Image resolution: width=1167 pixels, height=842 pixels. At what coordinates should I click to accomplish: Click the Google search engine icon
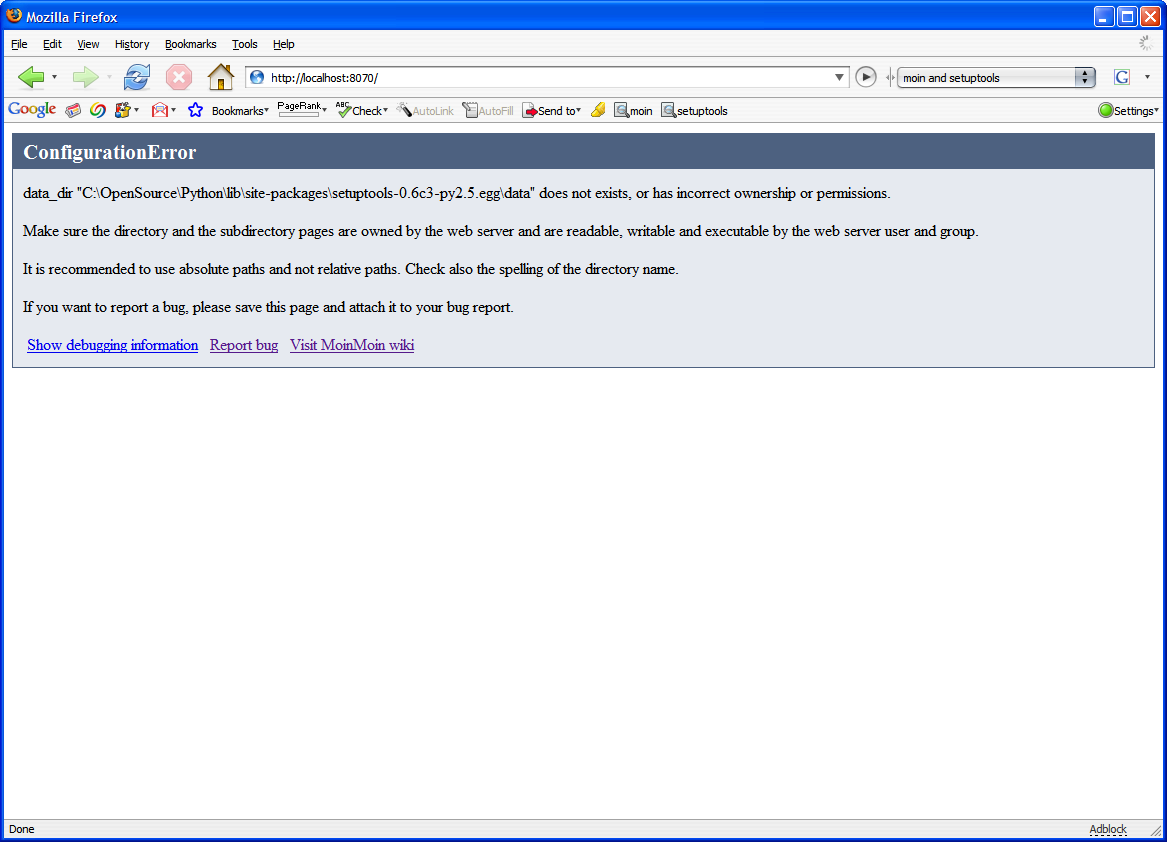click(x=1122, y=77)
